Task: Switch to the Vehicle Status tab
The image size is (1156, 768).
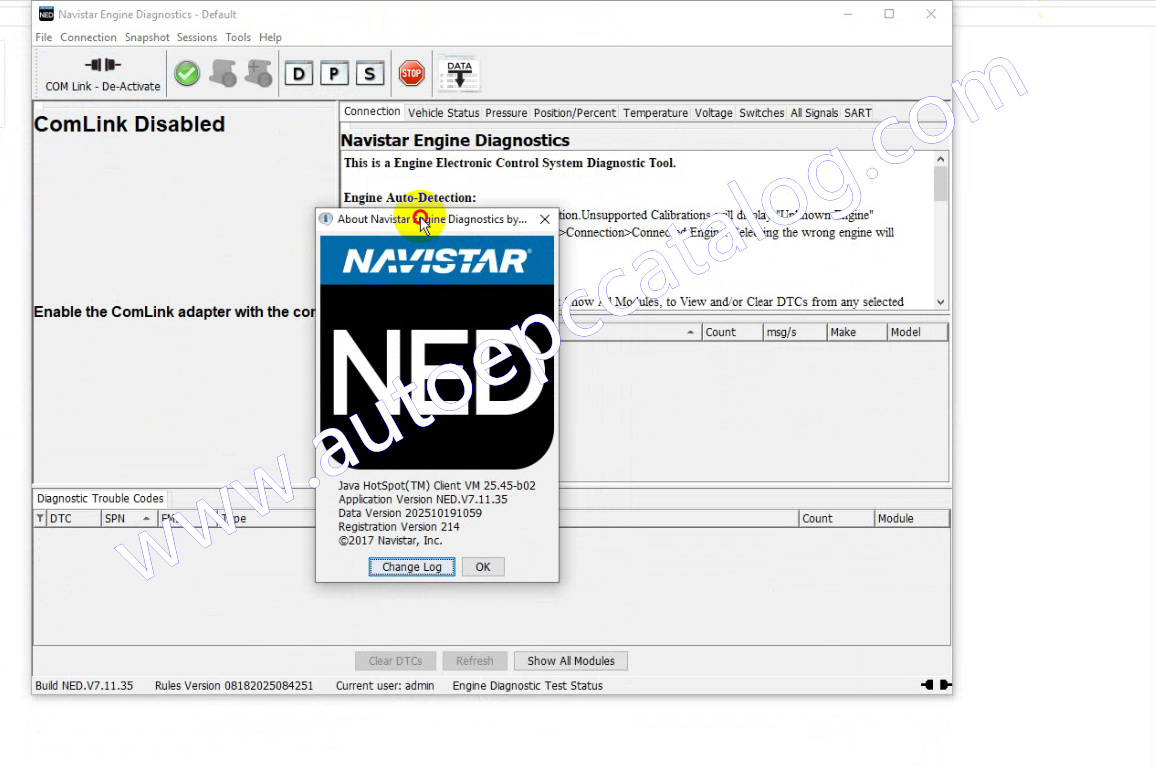Action: click(443, 113)
